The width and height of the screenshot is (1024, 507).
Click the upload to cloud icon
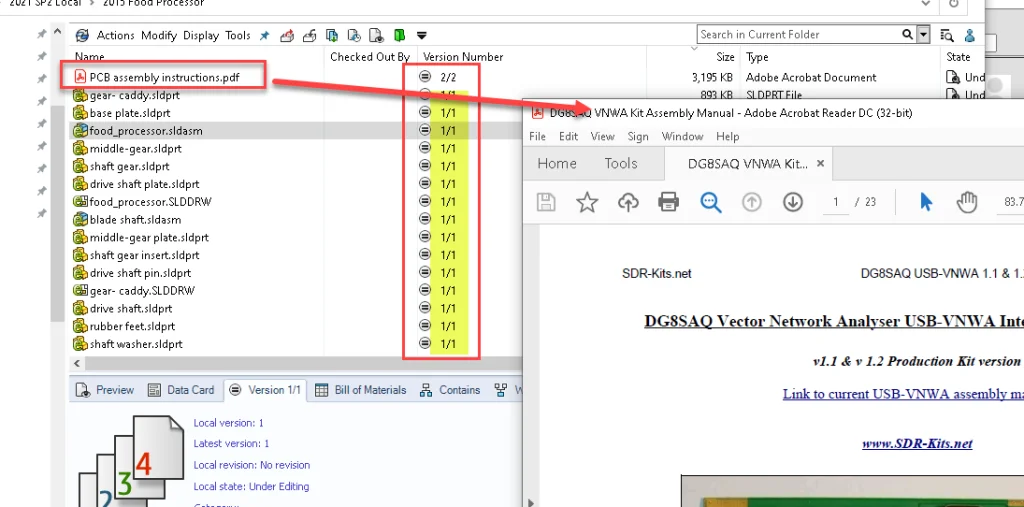point(628,203)
